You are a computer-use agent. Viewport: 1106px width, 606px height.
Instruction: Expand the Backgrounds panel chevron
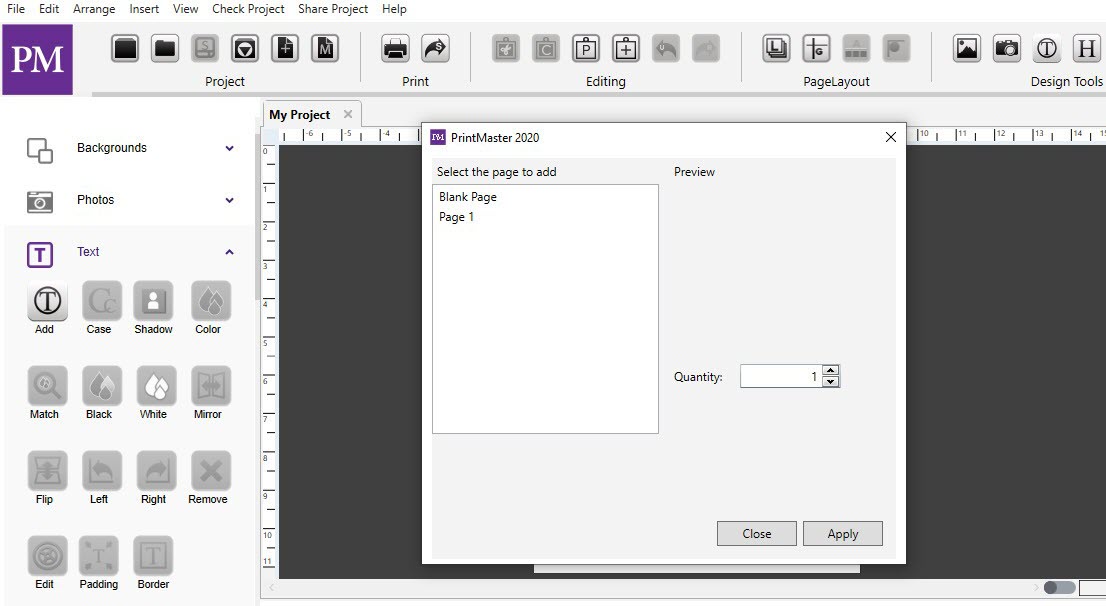tap(229, 148)
